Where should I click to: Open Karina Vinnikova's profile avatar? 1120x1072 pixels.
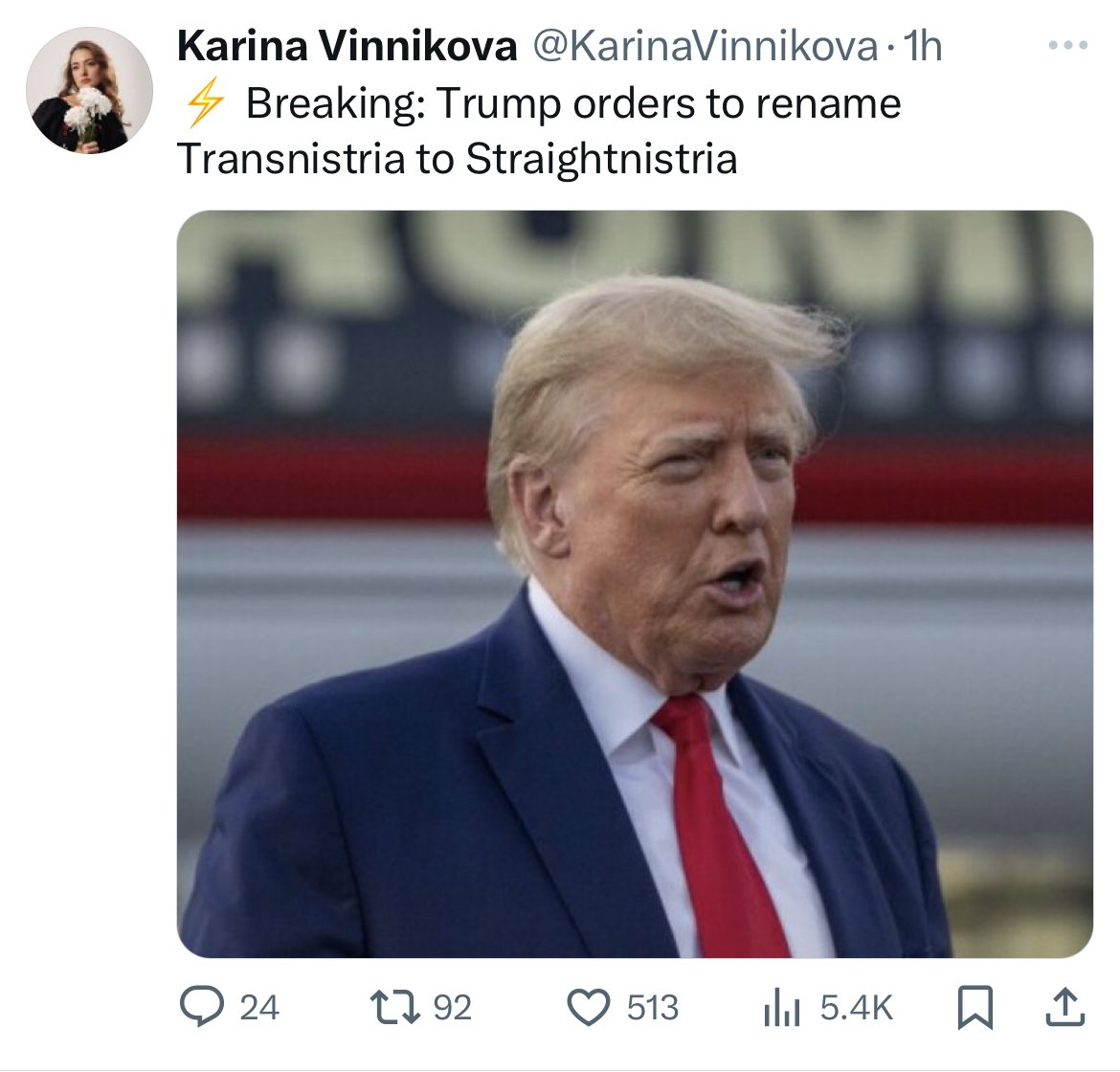89,90
